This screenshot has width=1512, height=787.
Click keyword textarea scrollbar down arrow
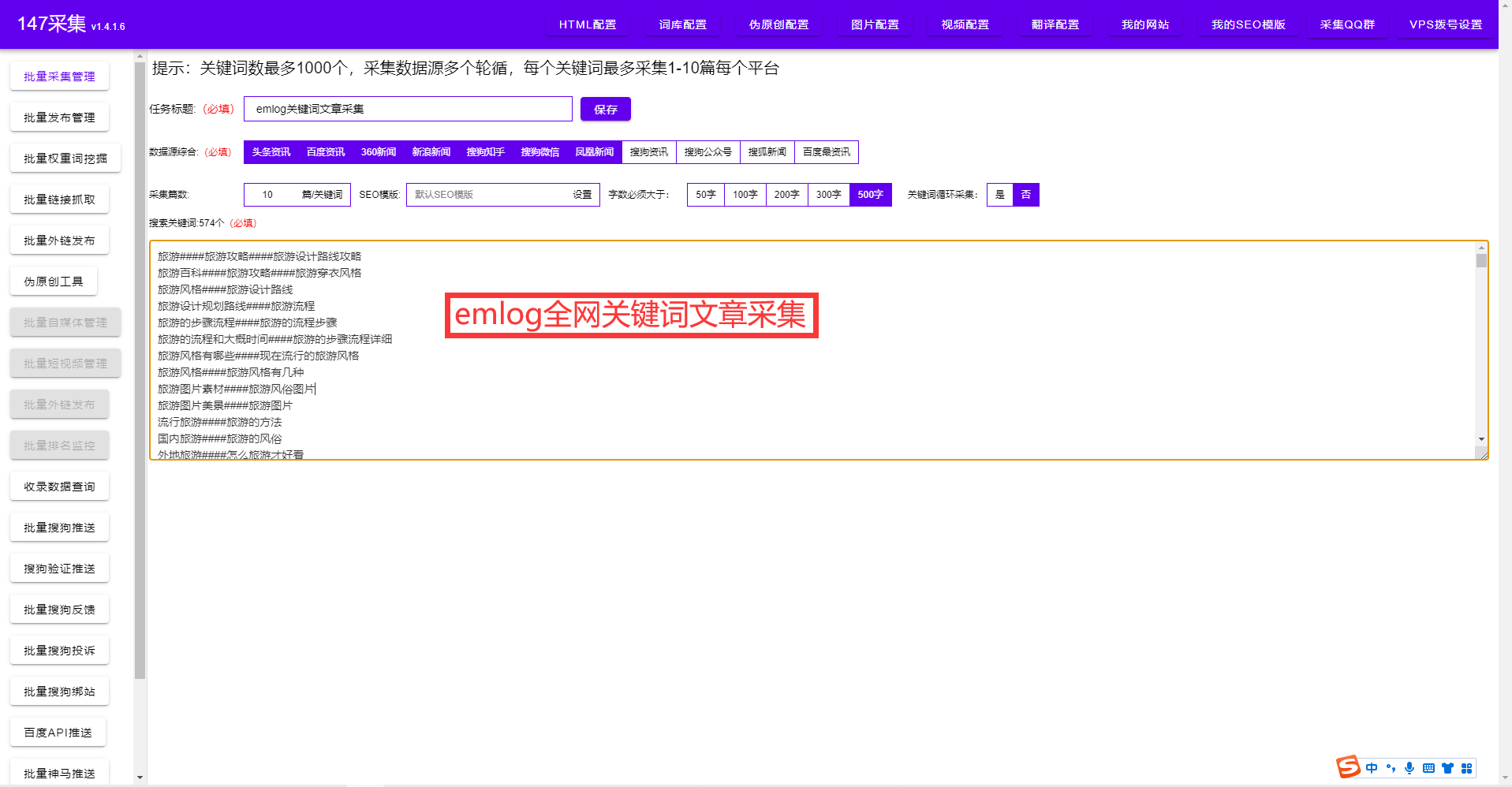click(1481, 439)
